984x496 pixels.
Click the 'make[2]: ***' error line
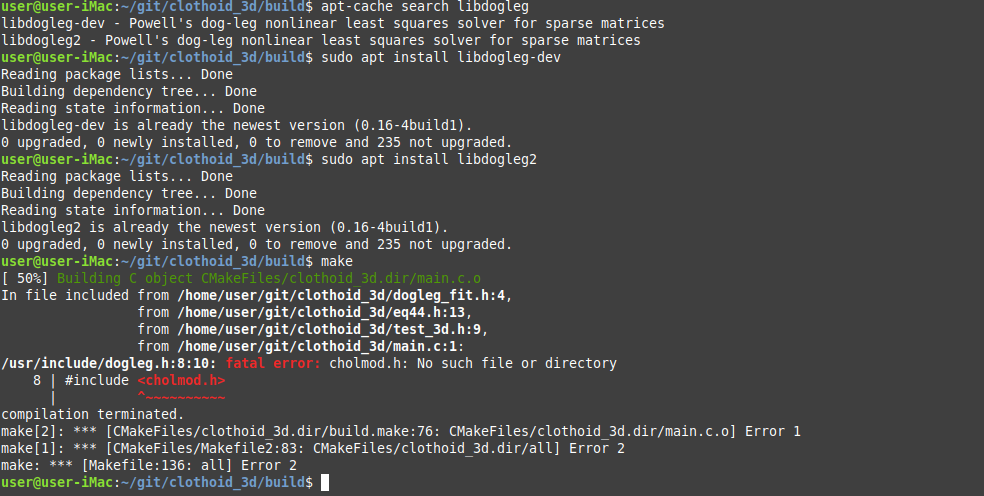point(401,431)
